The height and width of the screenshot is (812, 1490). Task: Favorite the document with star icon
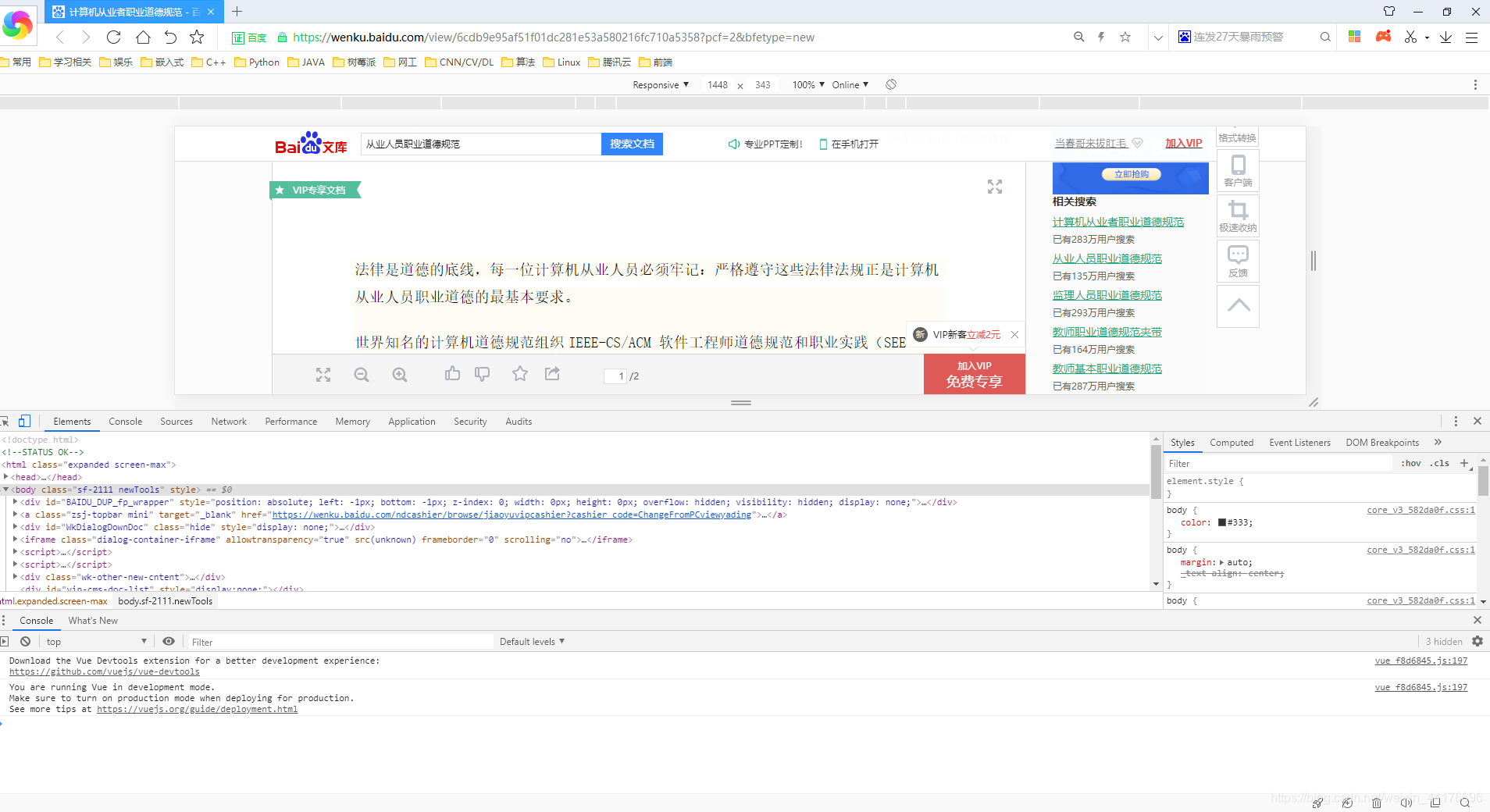click(x=520, y=374)
